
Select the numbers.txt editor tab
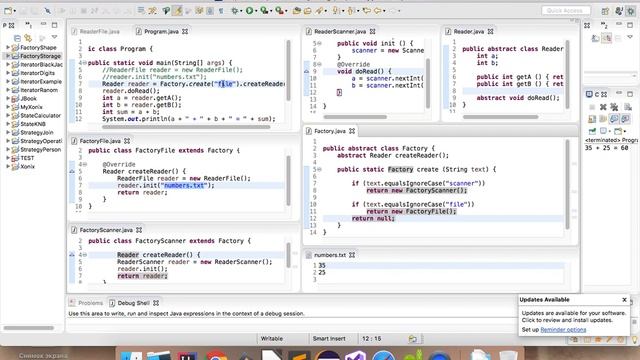click(329, 255)
